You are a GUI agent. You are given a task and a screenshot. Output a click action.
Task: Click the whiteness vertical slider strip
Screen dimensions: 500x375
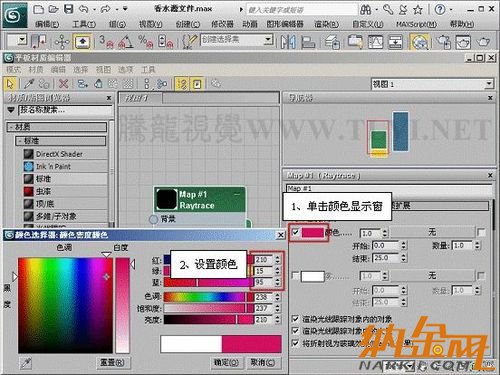point(122,305)
